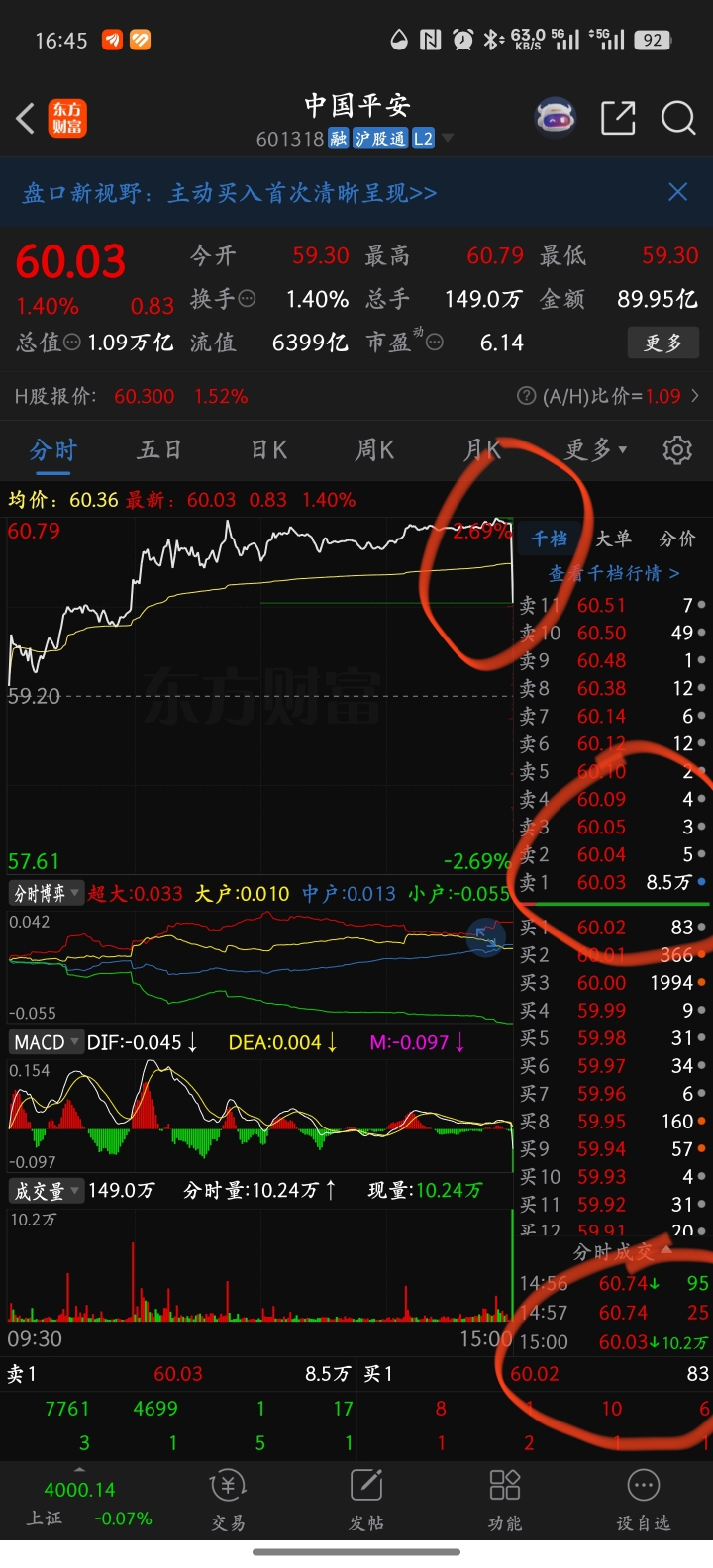Tap bottom 卖1 60.03 8.5万 quote
The height and width of the screenshot is (1568, 713).
pos(178,1374)
